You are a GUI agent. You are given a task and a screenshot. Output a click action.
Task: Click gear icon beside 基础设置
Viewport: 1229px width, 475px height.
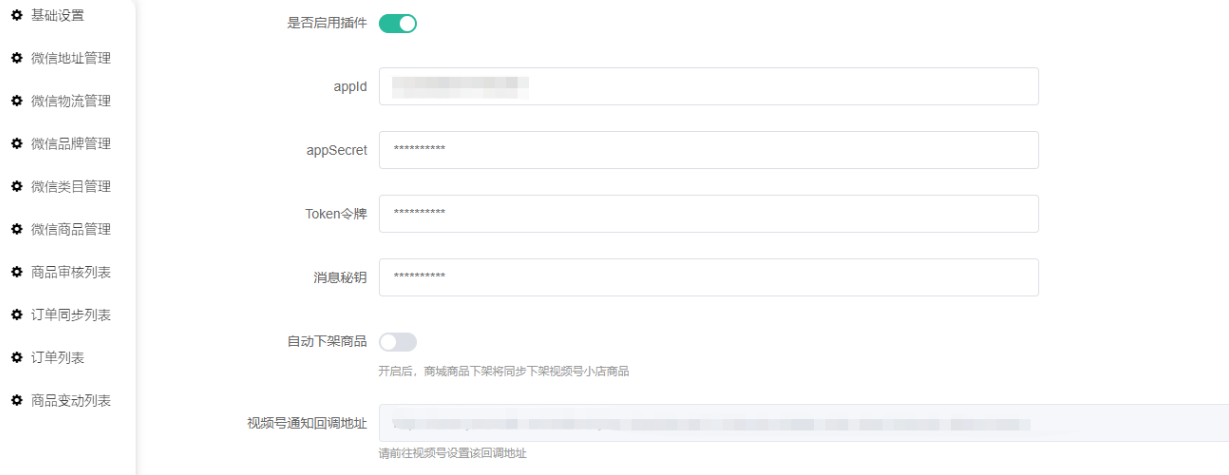point(16,16)
